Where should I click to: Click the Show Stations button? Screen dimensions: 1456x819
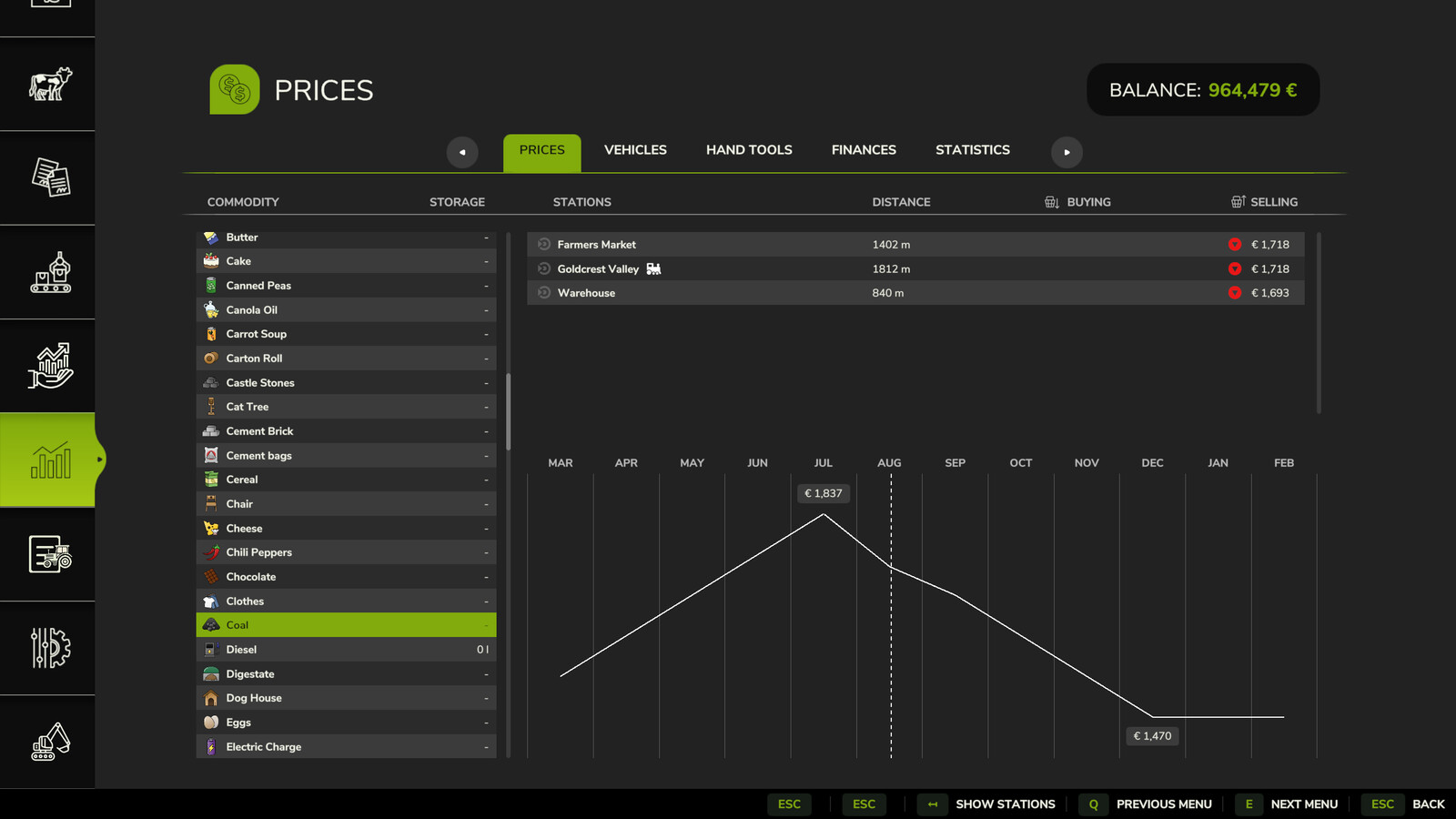(x=986, y=804)
